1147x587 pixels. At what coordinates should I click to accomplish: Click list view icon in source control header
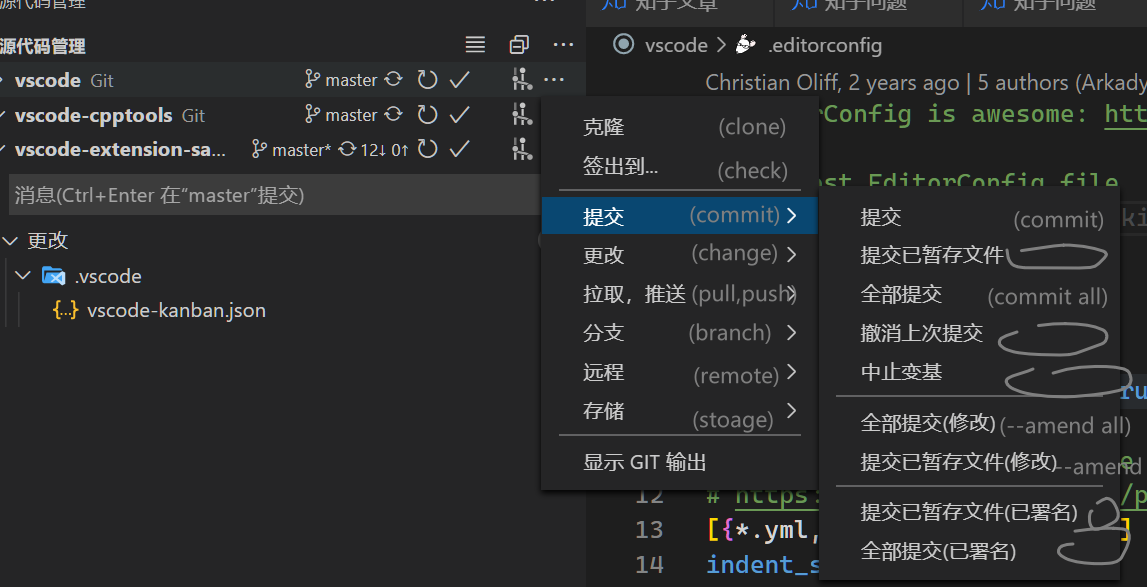(475, 45)
